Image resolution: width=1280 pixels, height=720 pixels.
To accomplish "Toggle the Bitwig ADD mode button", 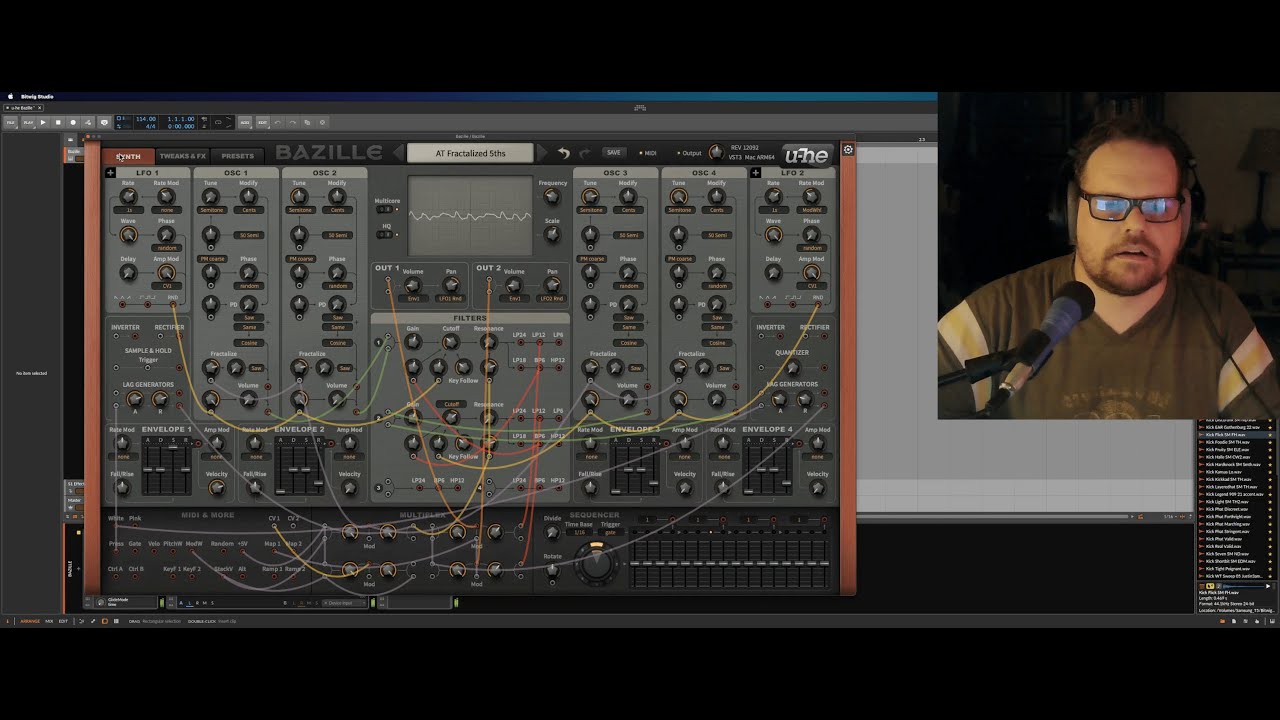I will point(244,122).
